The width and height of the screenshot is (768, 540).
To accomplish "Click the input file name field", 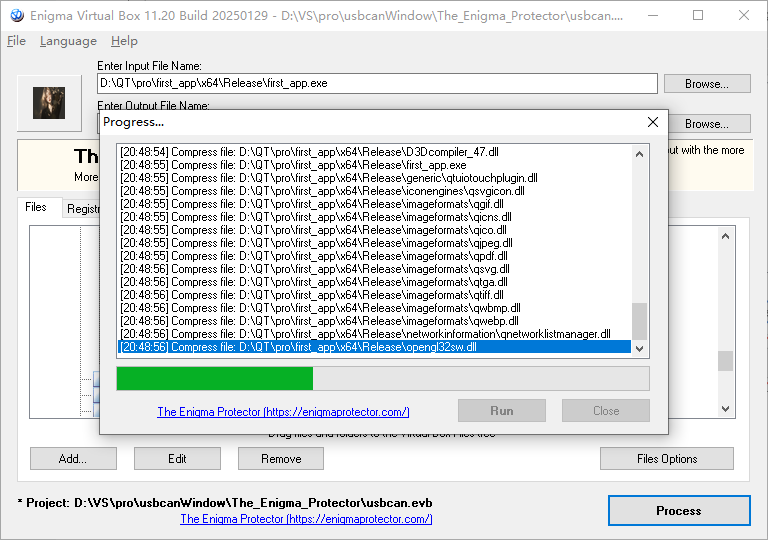I will (x=377, y=83).
